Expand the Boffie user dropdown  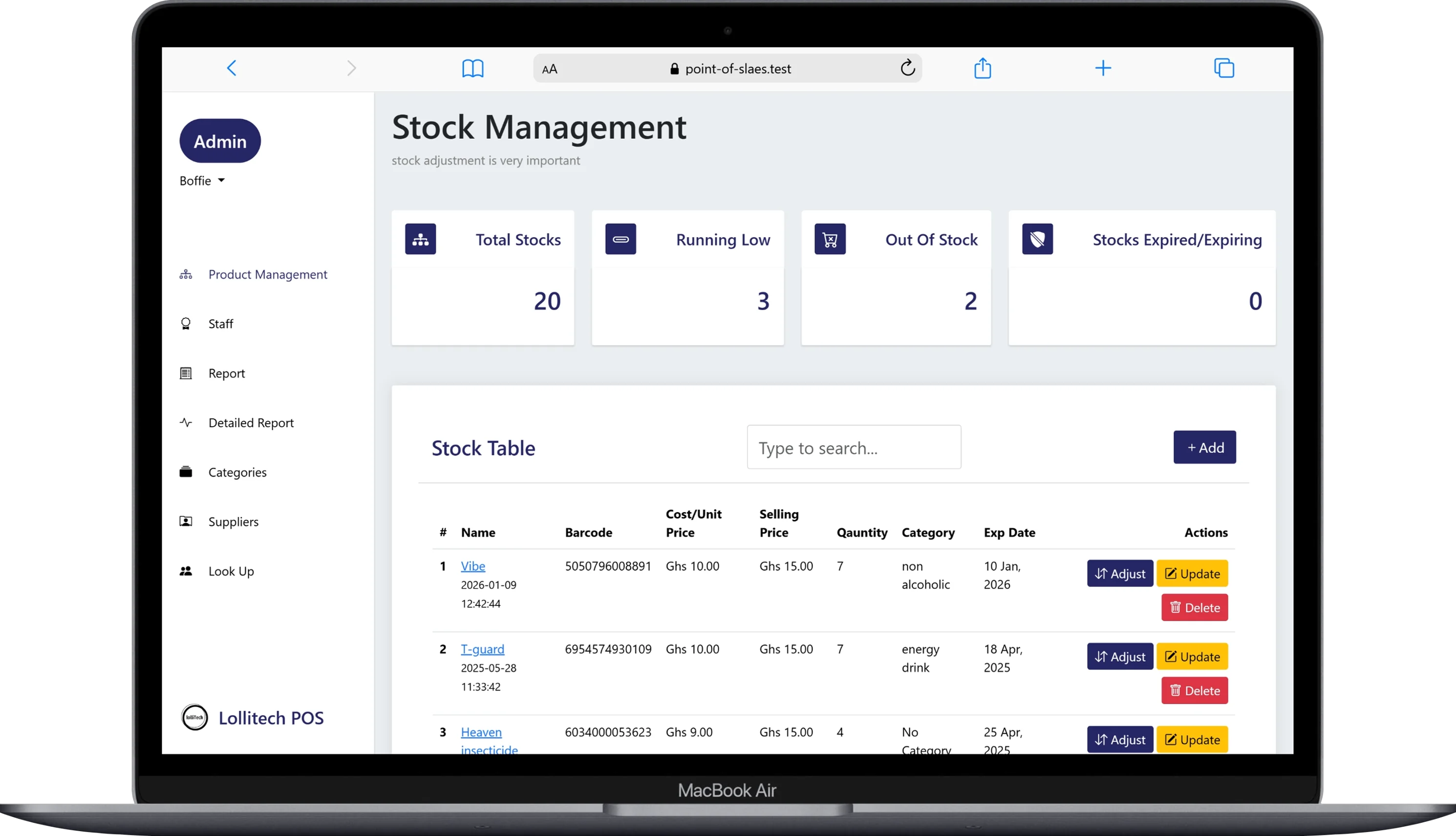[x=202, y=181]
